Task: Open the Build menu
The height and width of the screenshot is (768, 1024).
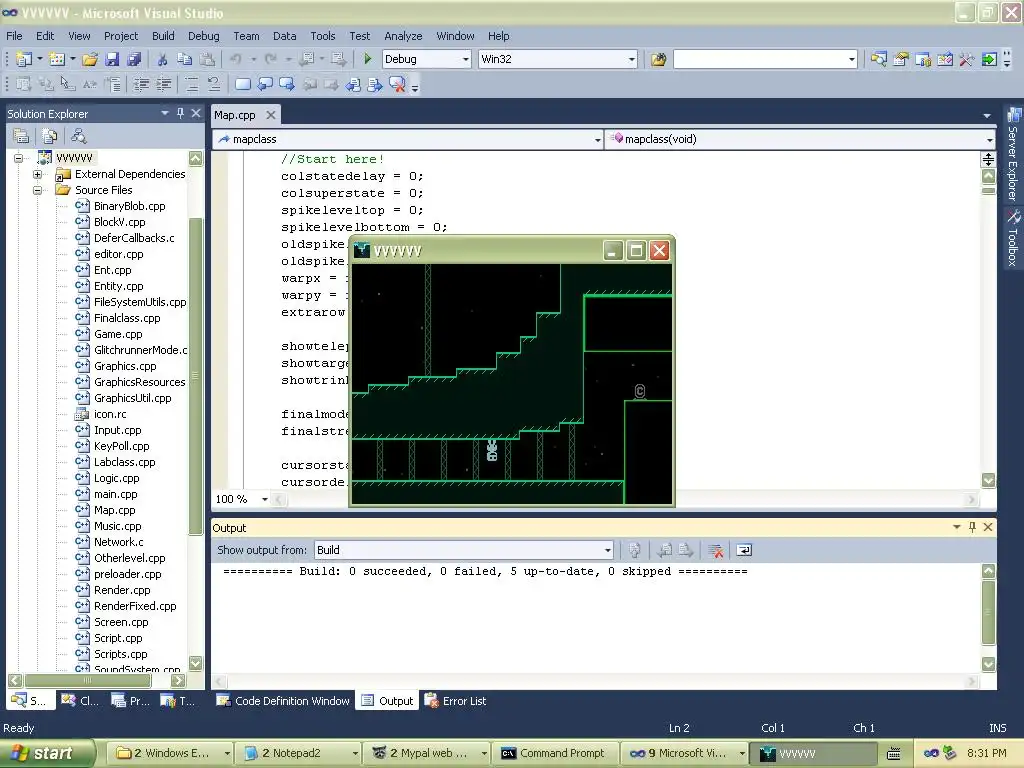Action: pos(163,36)
